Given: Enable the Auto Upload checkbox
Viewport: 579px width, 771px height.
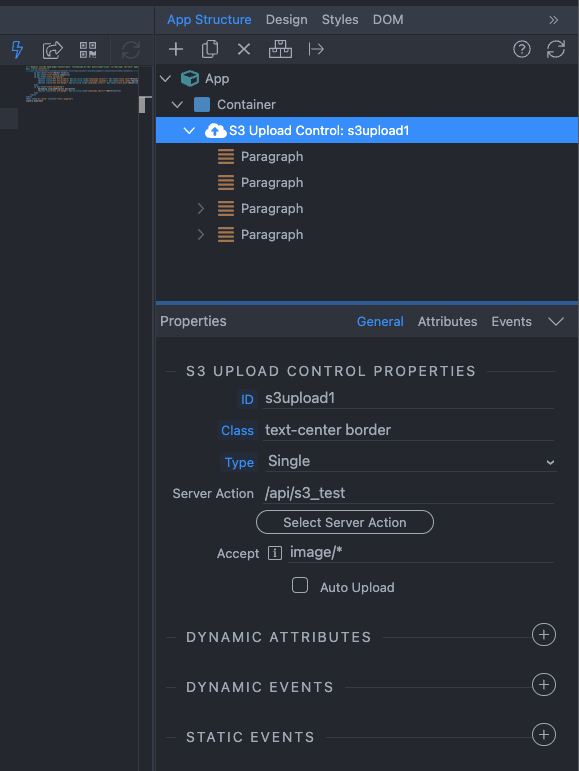Looking at the screenshot, I should click(300, 585).
